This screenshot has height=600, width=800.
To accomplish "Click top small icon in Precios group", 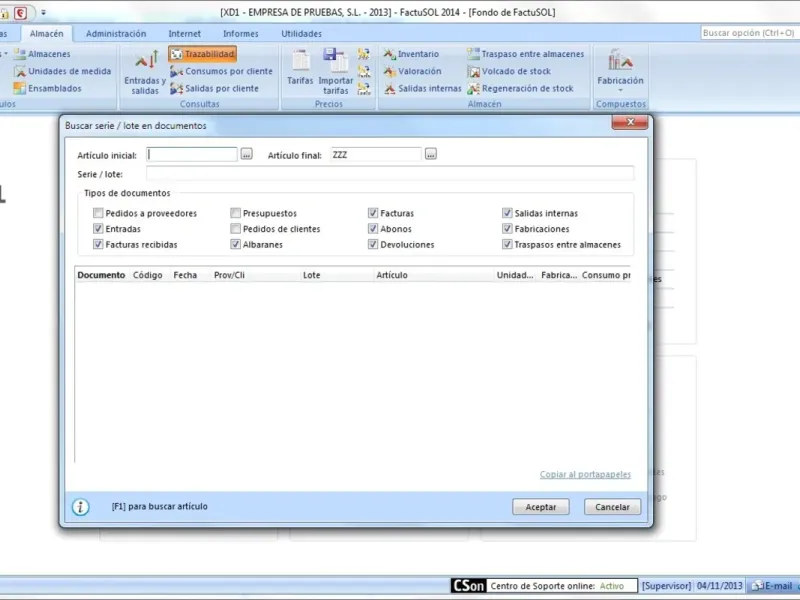I will click(364, 54).
